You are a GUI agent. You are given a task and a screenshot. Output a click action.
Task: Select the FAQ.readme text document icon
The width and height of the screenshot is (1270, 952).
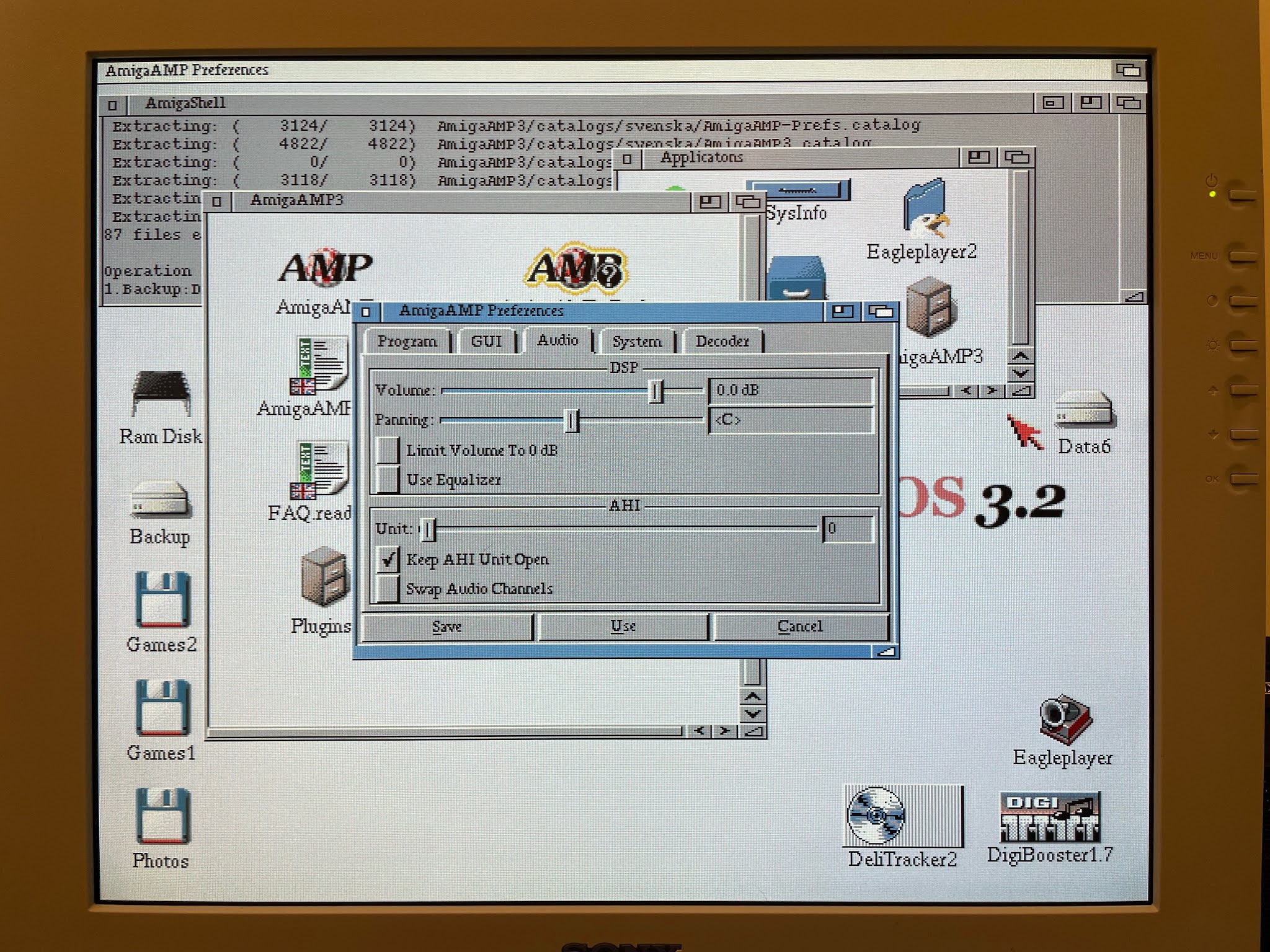point(320,471)
